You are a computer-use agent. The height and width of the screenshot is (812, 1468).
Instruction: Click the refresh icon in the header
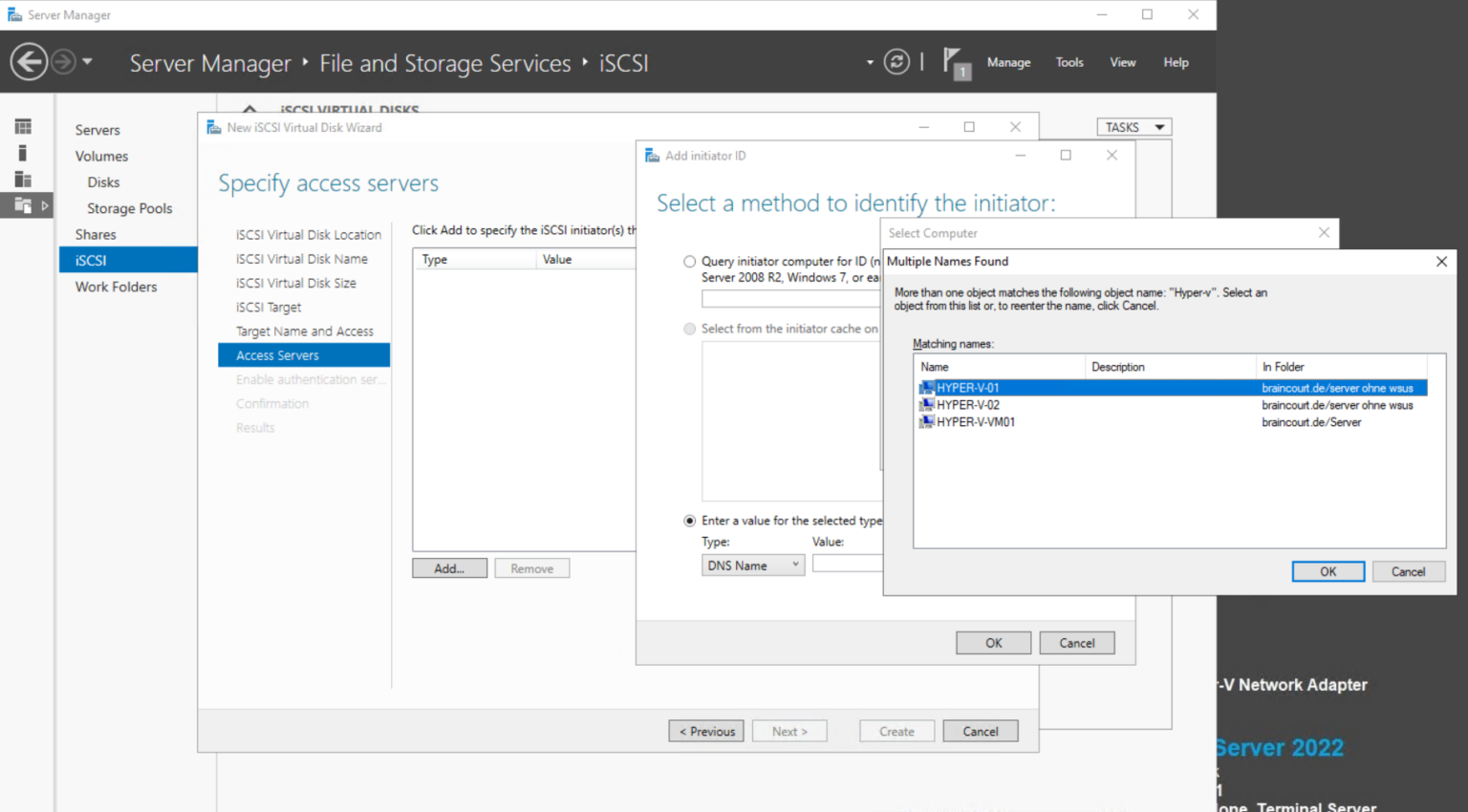click(x=896, y=61)
